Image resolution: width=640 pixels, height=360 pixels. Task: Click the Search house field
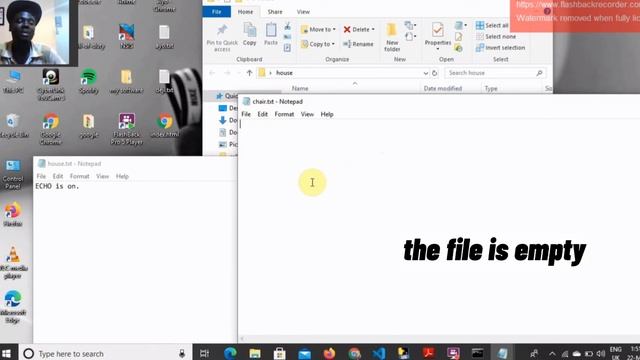pyautogui.click(x=495, y=73)
